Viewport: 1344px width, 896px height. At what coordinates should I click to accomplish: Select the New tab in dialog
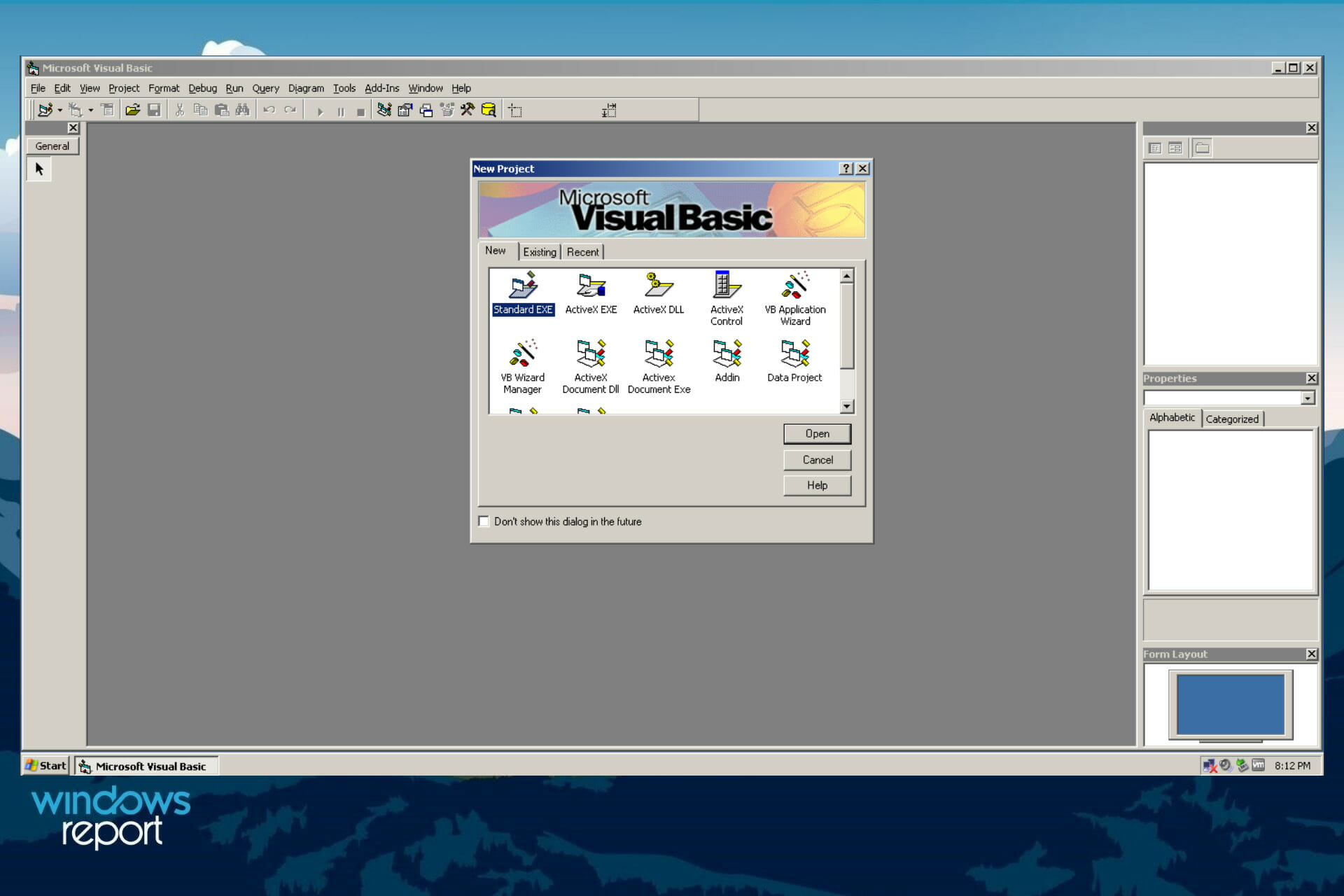pyautogui.click(x=496, y=251)
